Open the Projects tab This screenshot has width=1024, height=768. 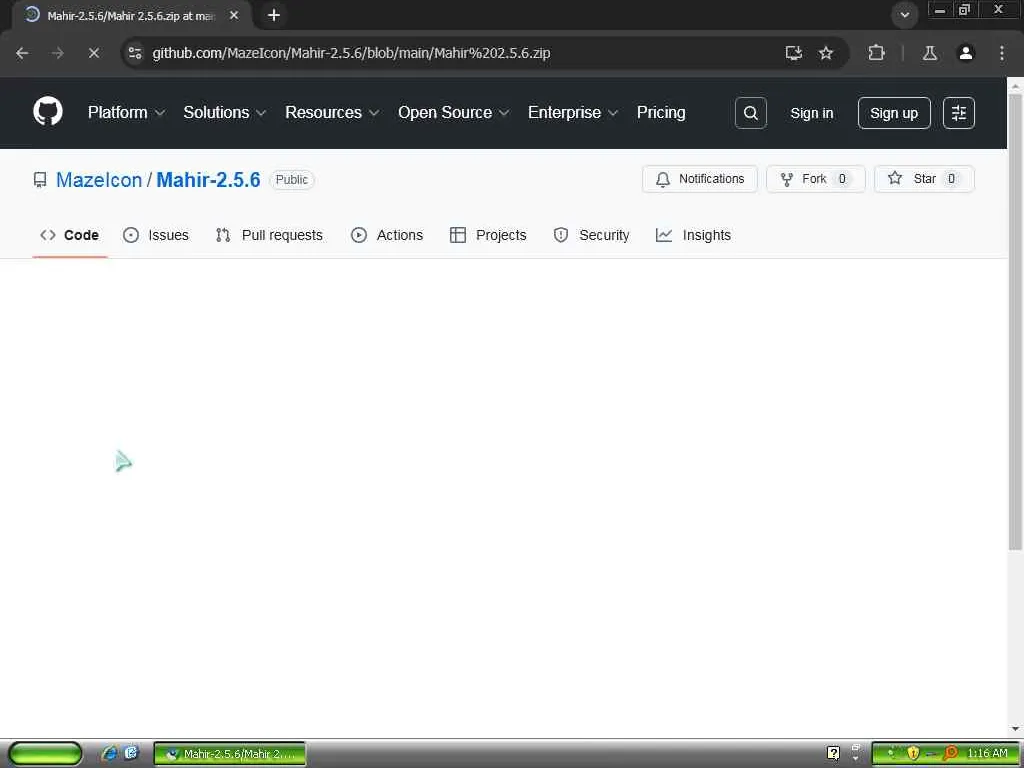[488, 235]
